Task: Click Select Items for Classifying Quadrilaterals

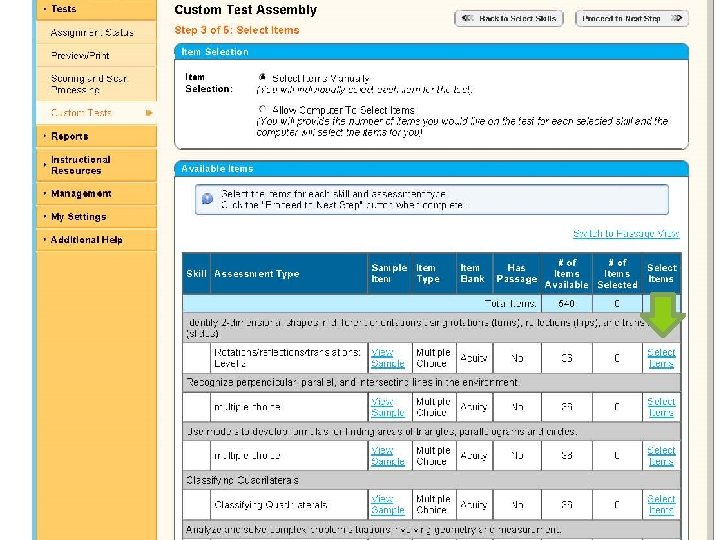Action: click(661, 504)
